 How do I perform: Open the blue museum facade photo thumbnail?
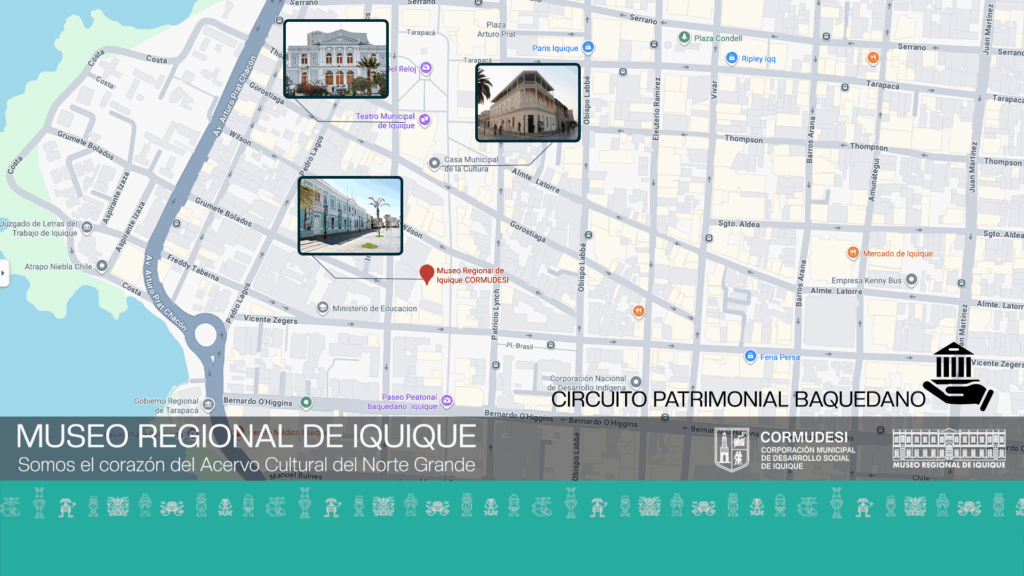350,215
